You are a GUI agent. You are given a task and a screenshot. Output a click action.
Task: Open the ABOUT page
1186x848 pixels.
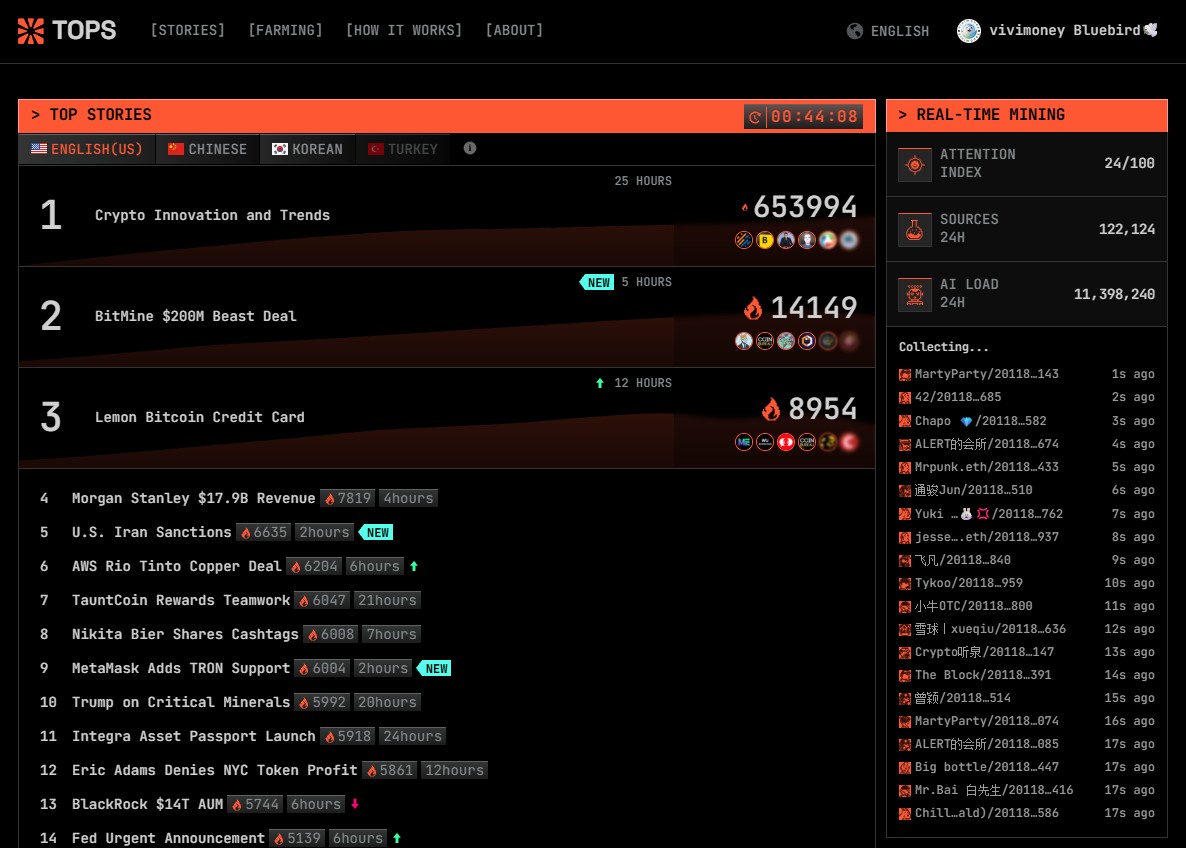[514, 30]
